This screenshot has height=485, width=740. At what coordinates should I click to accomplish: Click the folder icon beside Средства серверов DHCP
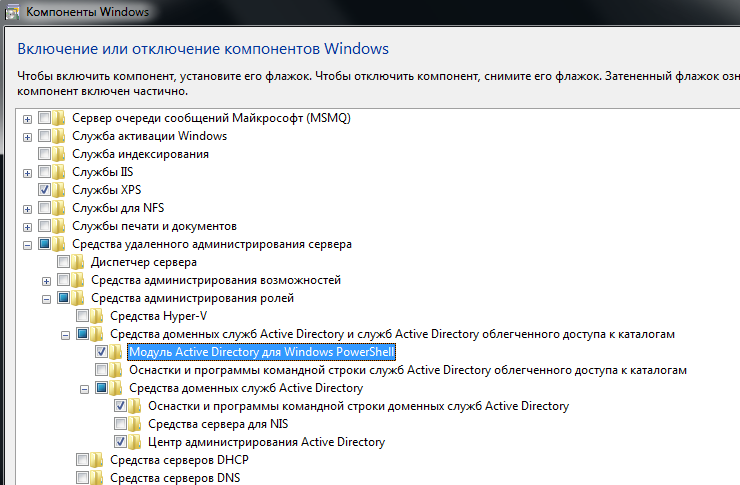98,460
